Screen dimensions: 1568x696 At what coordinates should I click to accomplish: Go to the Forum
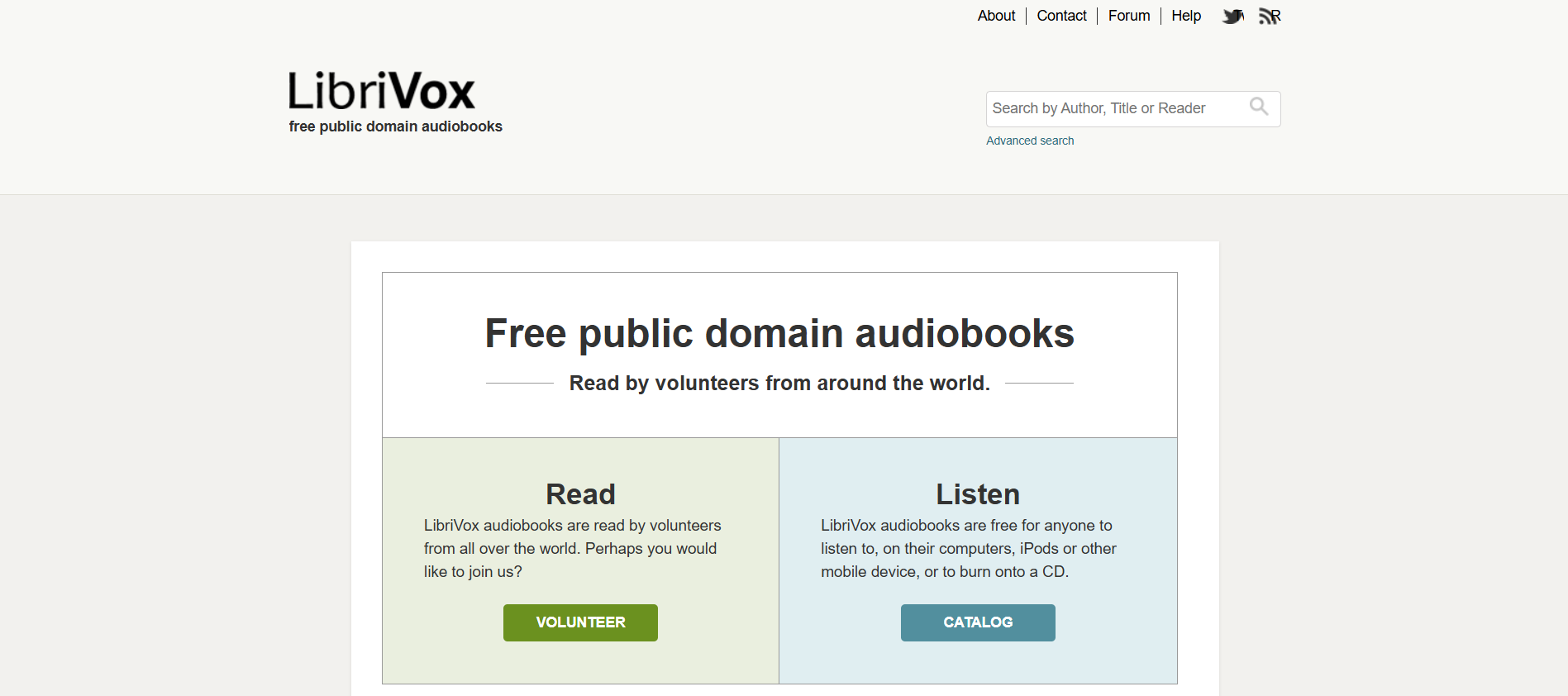pyautogui.click(x=1129, y=16)
